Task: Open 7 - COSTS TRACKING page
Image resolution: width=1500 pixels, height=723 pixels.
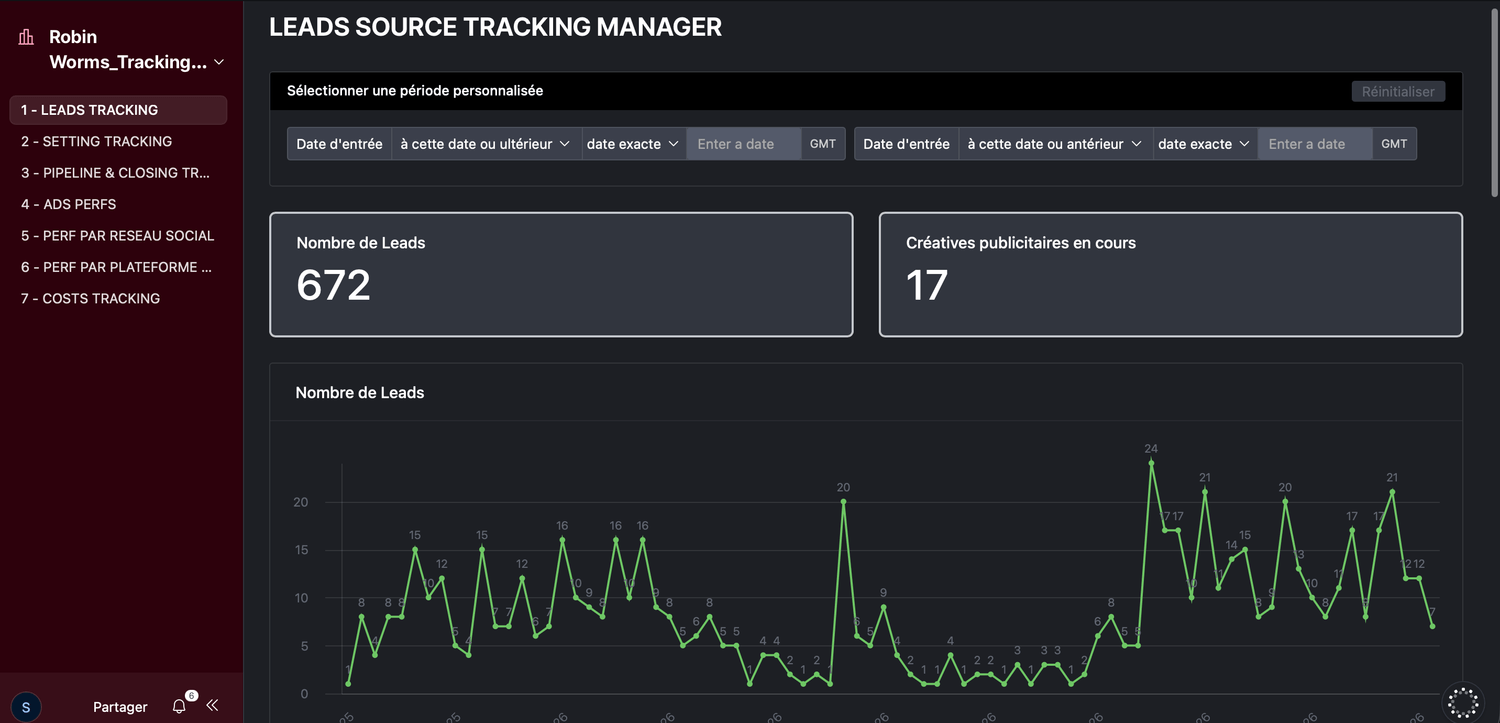Action: 91,298
